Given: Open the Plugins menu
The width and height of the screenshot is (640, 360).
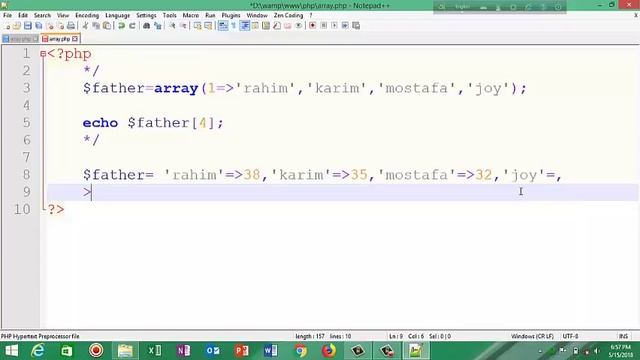Looking at the screenshot, I should tap(231, 15).
